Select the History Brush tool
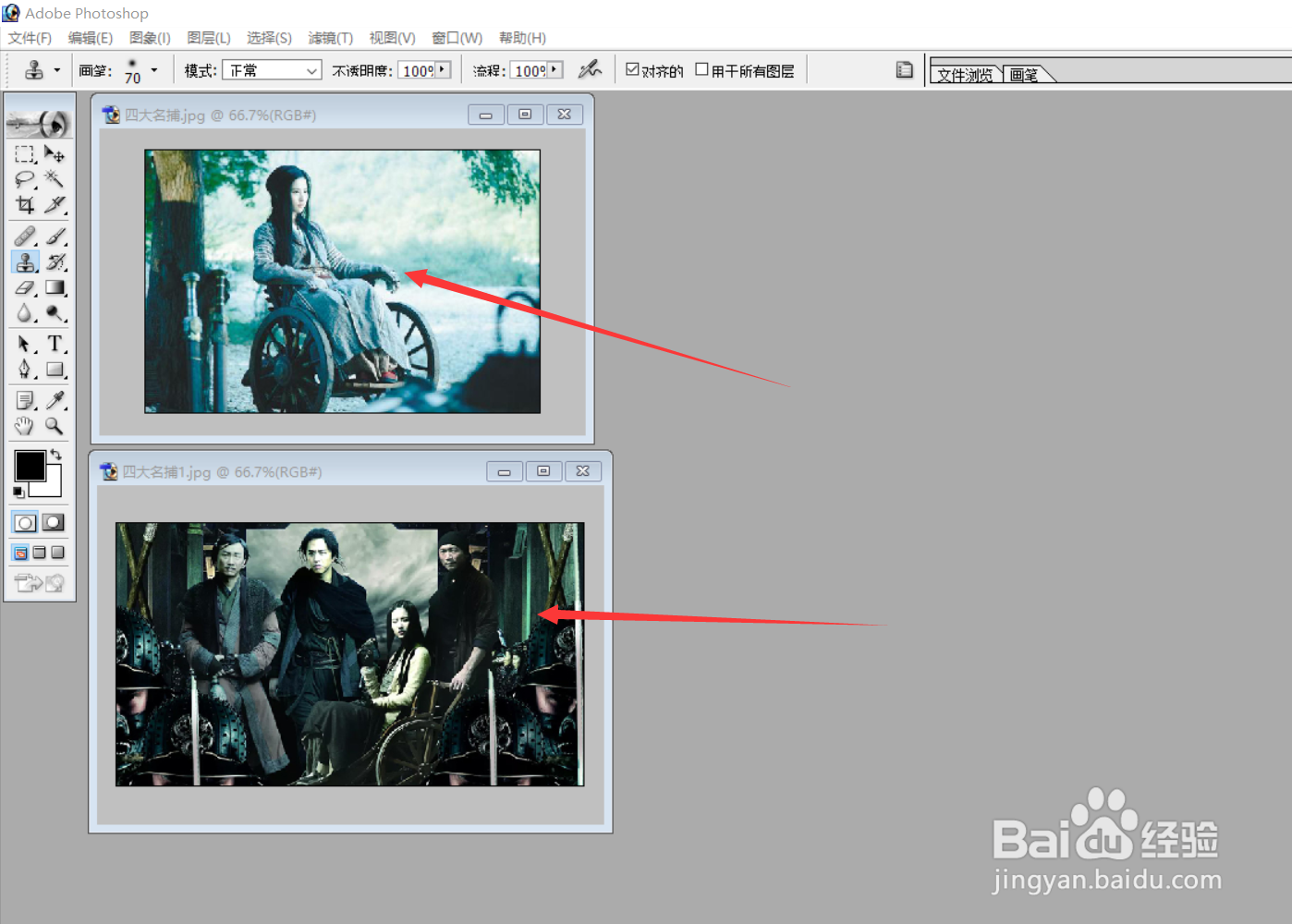This screenshot has height=924, width=1292. [55, 262]
